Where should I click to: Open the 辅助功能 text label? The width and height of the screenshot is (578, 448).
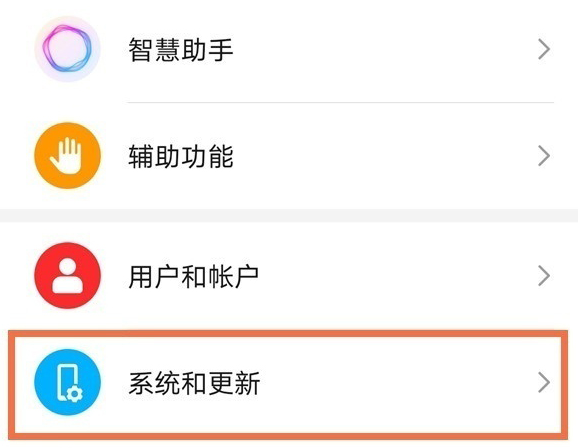click(181, 156)
